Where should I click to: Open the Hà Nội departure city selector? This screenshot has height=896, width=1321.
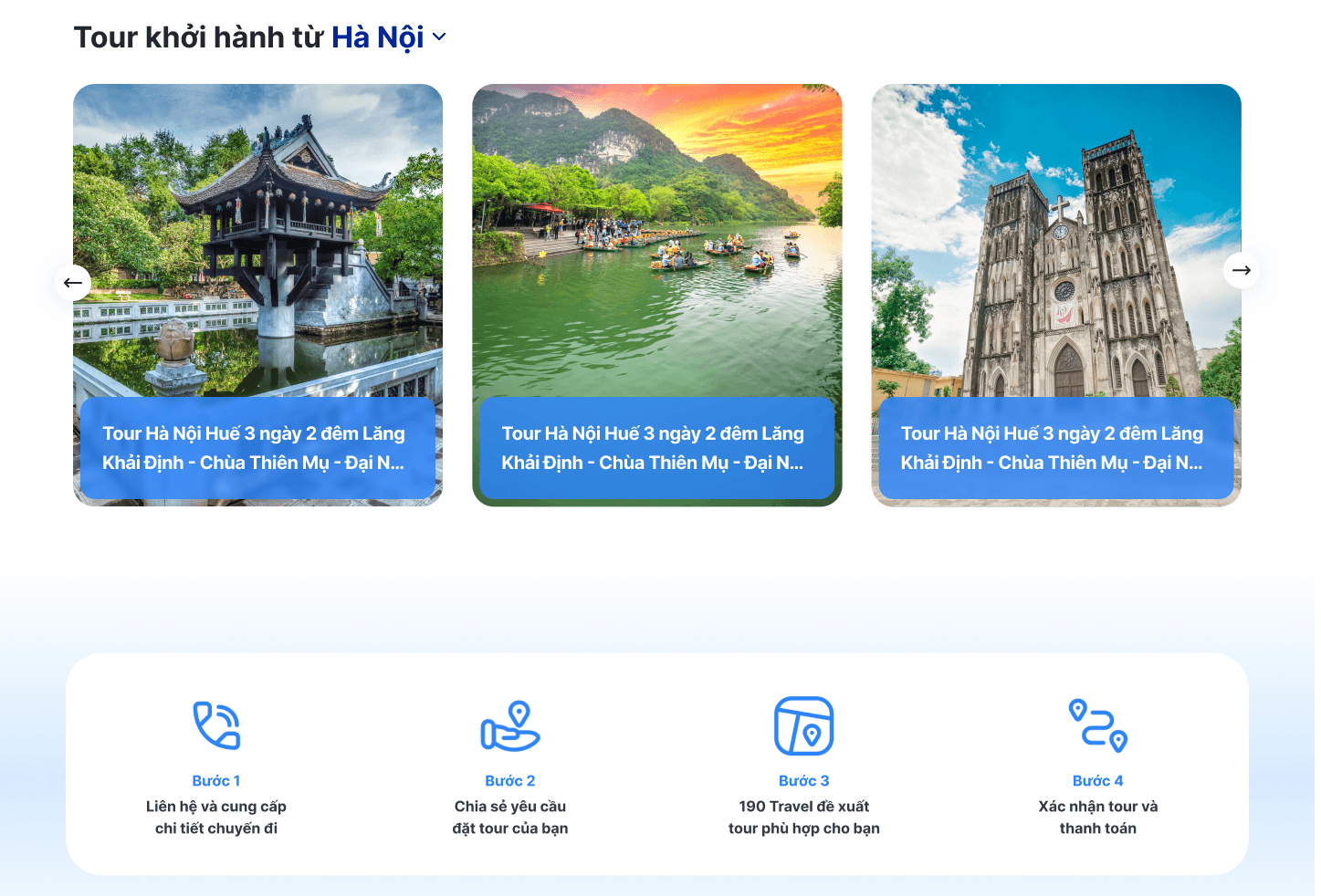(377, 37)
